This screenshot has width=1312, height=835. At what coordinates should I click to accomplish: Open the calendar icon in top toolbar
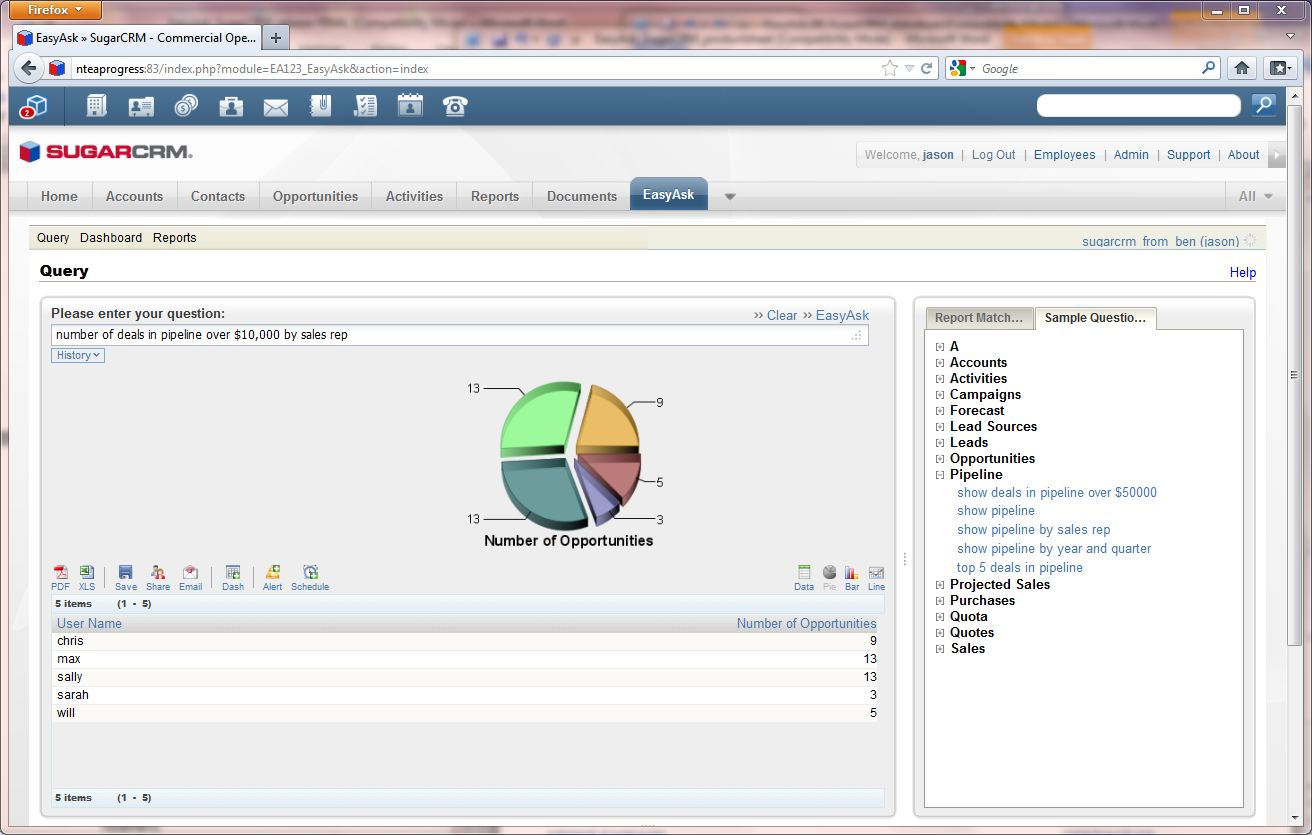point(410,105)
